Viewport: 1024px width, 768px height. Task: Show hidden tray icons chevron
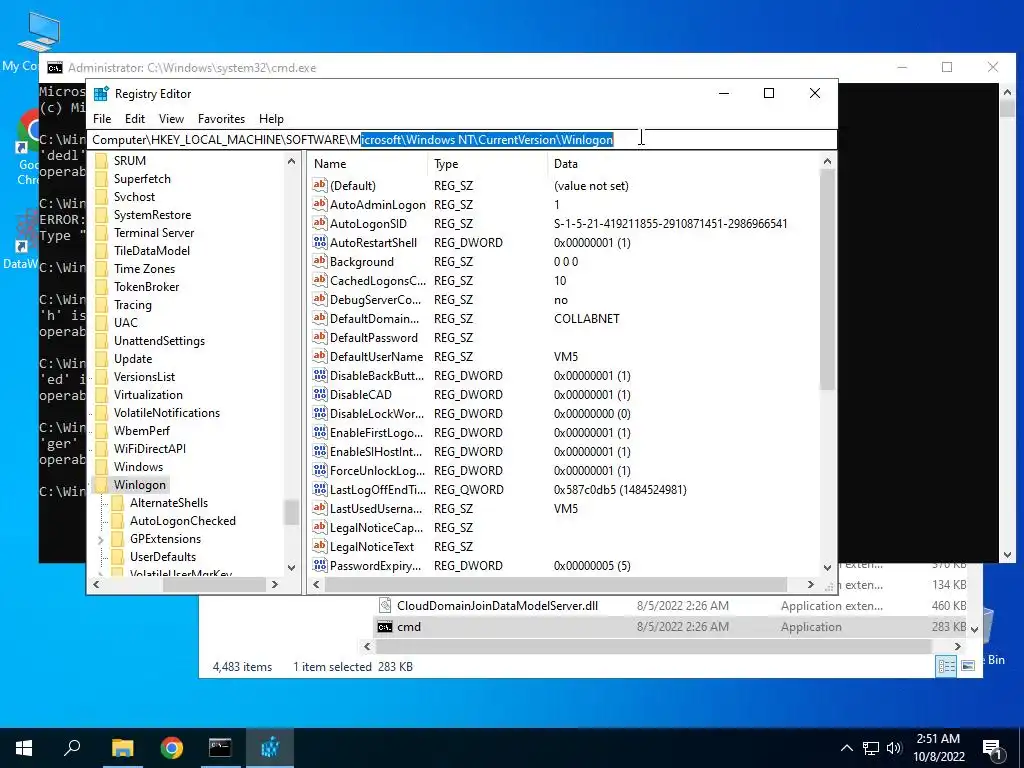coord(846,748)
